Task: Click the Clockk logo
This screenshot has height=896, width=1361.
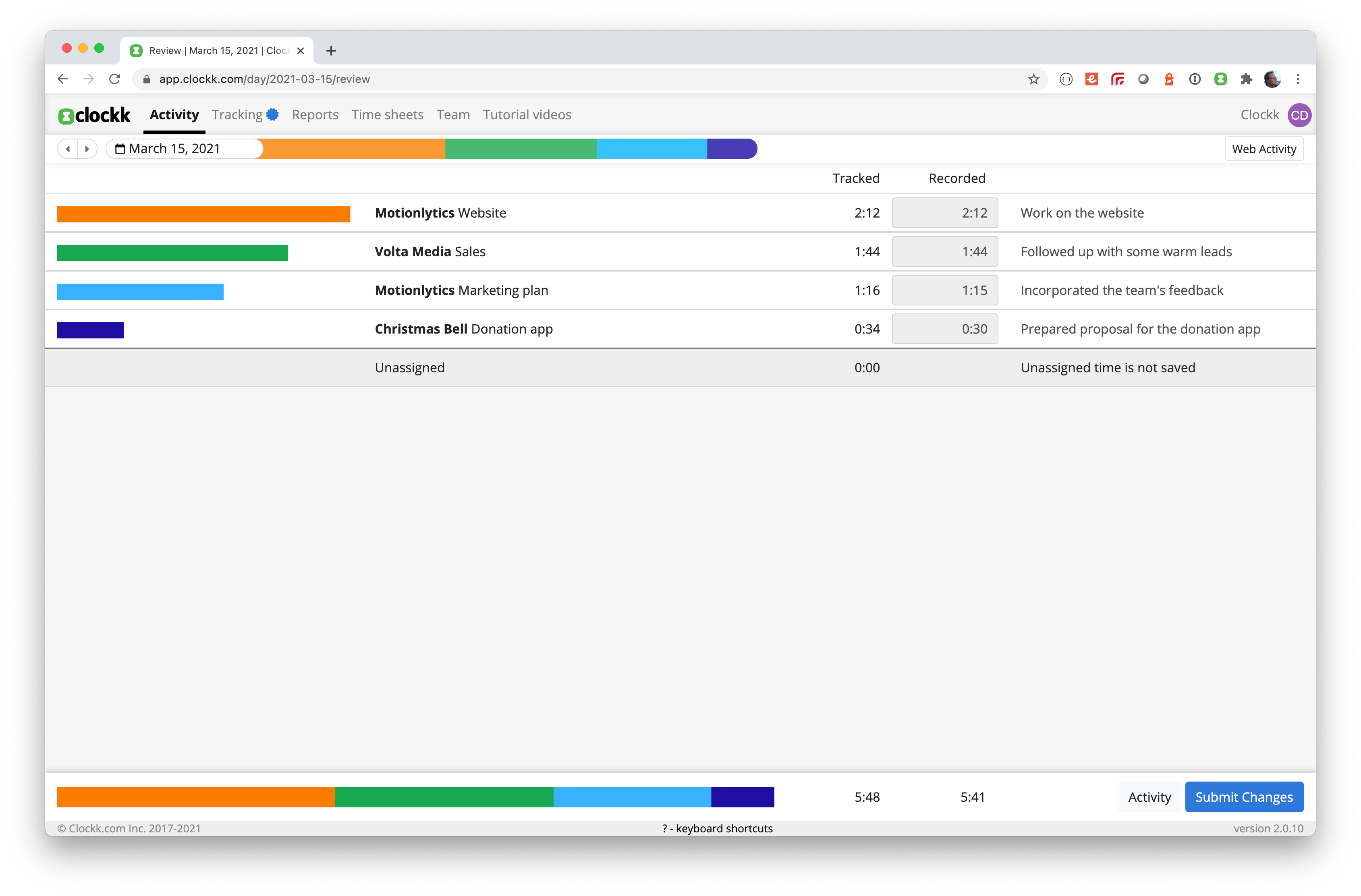Action: (94, 116)
